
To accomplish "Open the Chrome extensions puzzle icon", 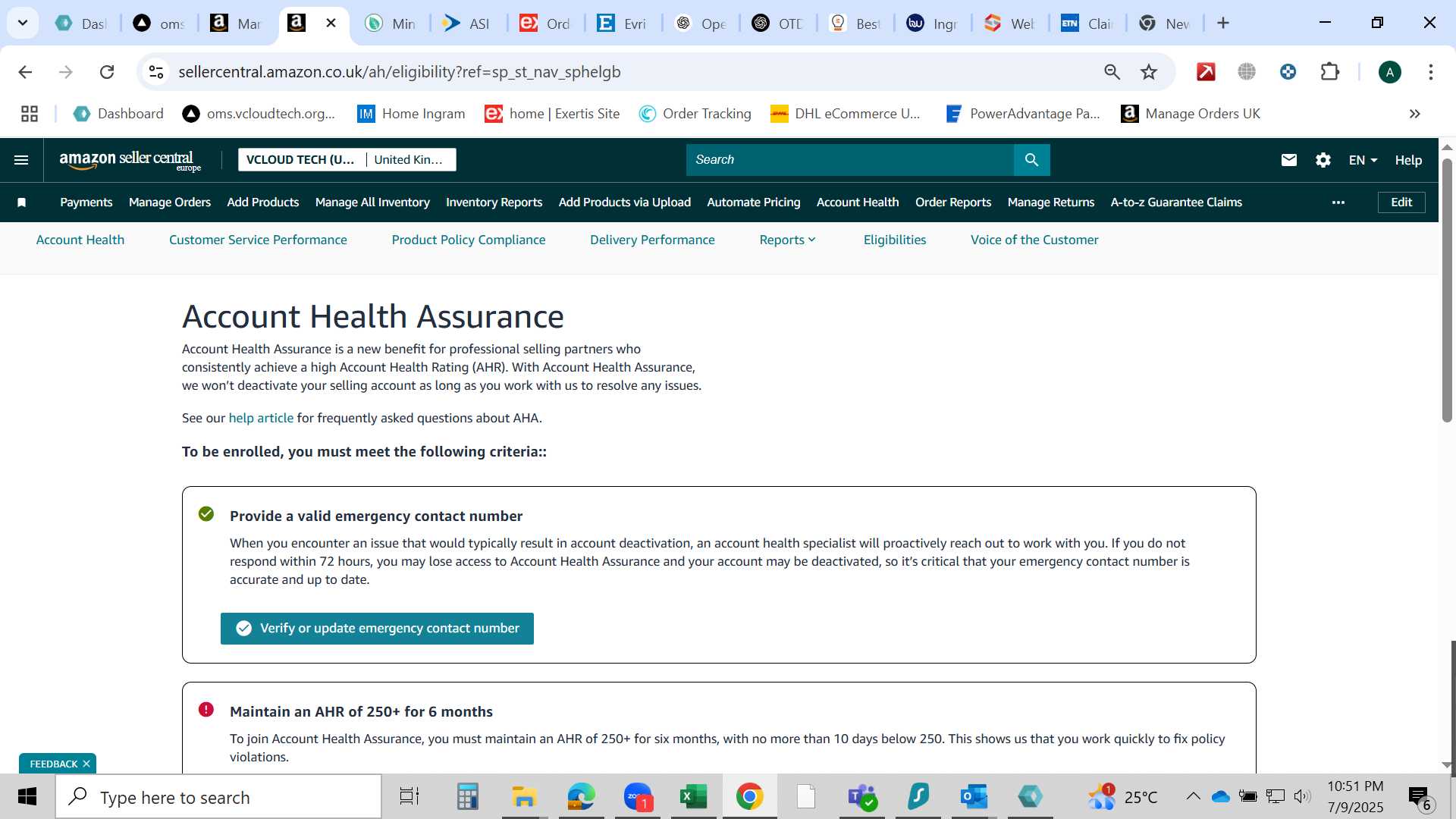I will pyautogui.click(x=1330, y=72).
